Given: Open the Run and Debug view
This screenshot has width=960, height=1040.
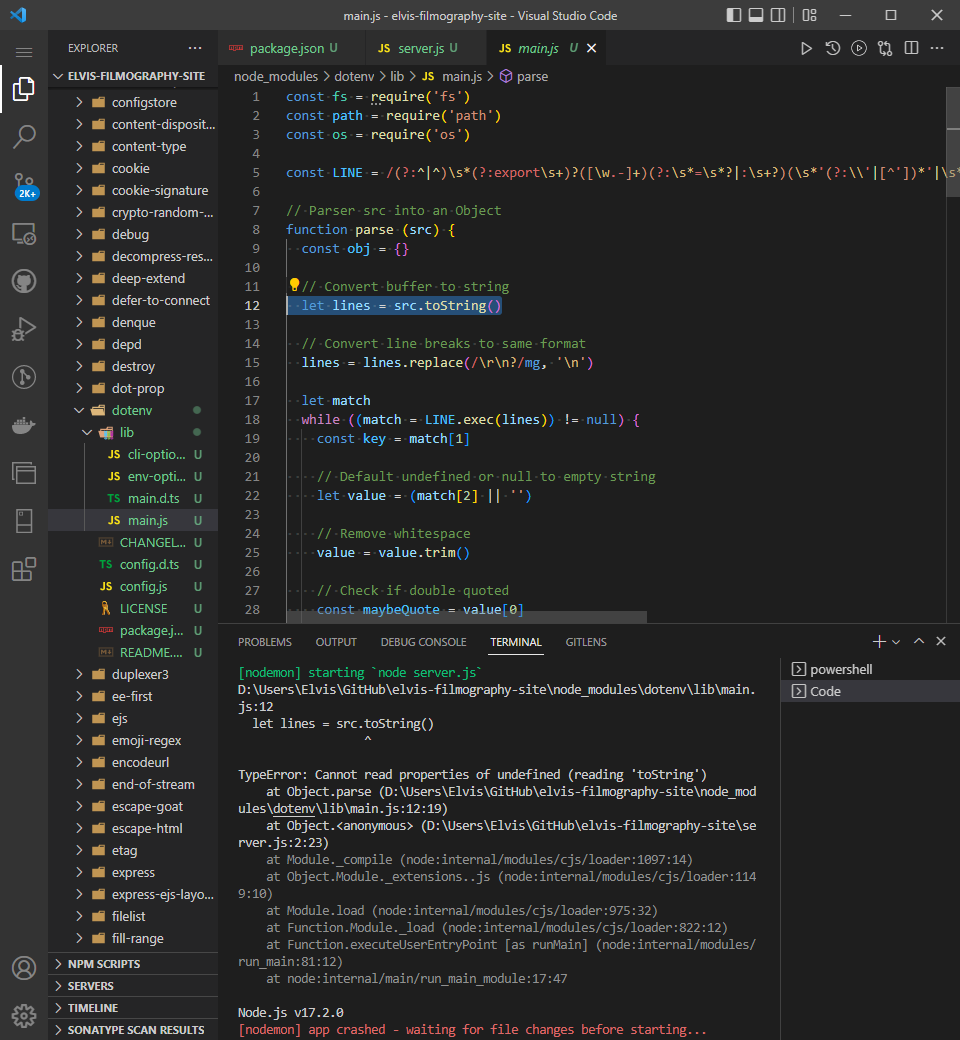Looking at the screenshot, I should coord(24,329).
